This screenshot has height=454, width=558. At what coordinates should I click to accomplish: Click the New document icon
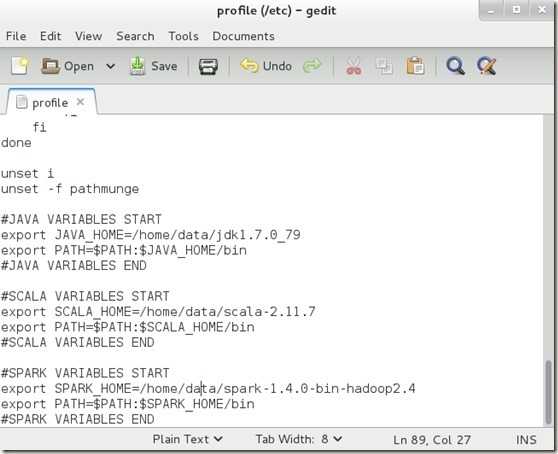(20, 66)
